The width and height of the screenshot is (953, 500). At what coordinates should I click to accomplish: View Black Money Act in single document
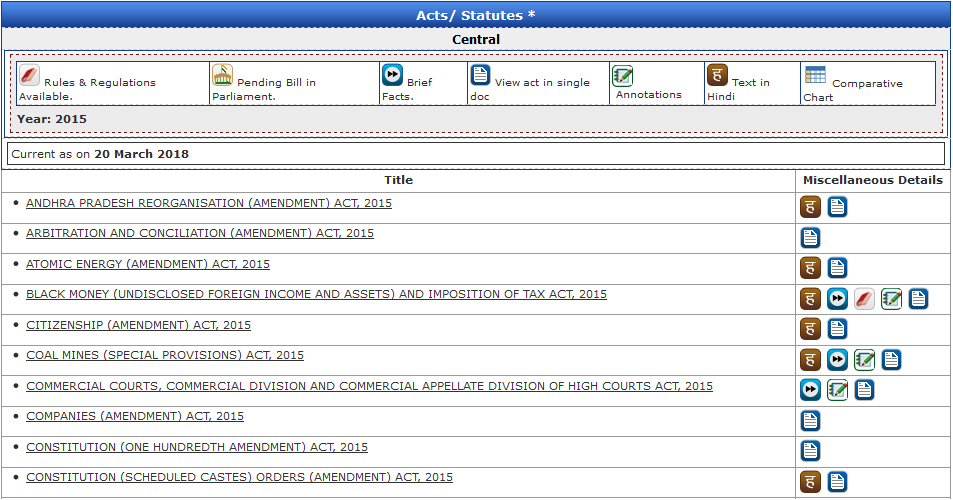pyautogui.click(x=918, y=299)
